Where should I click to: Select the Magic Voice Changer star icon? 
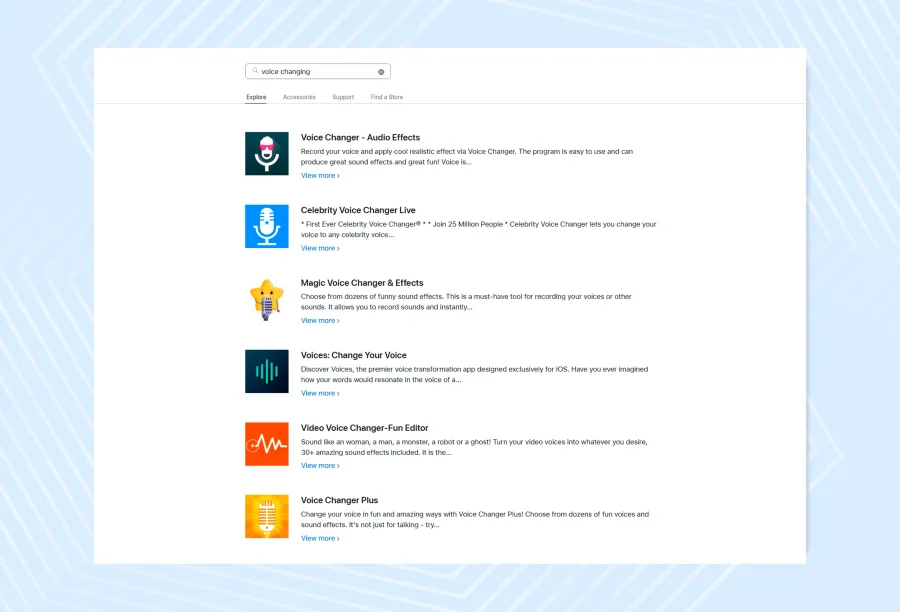266,299
